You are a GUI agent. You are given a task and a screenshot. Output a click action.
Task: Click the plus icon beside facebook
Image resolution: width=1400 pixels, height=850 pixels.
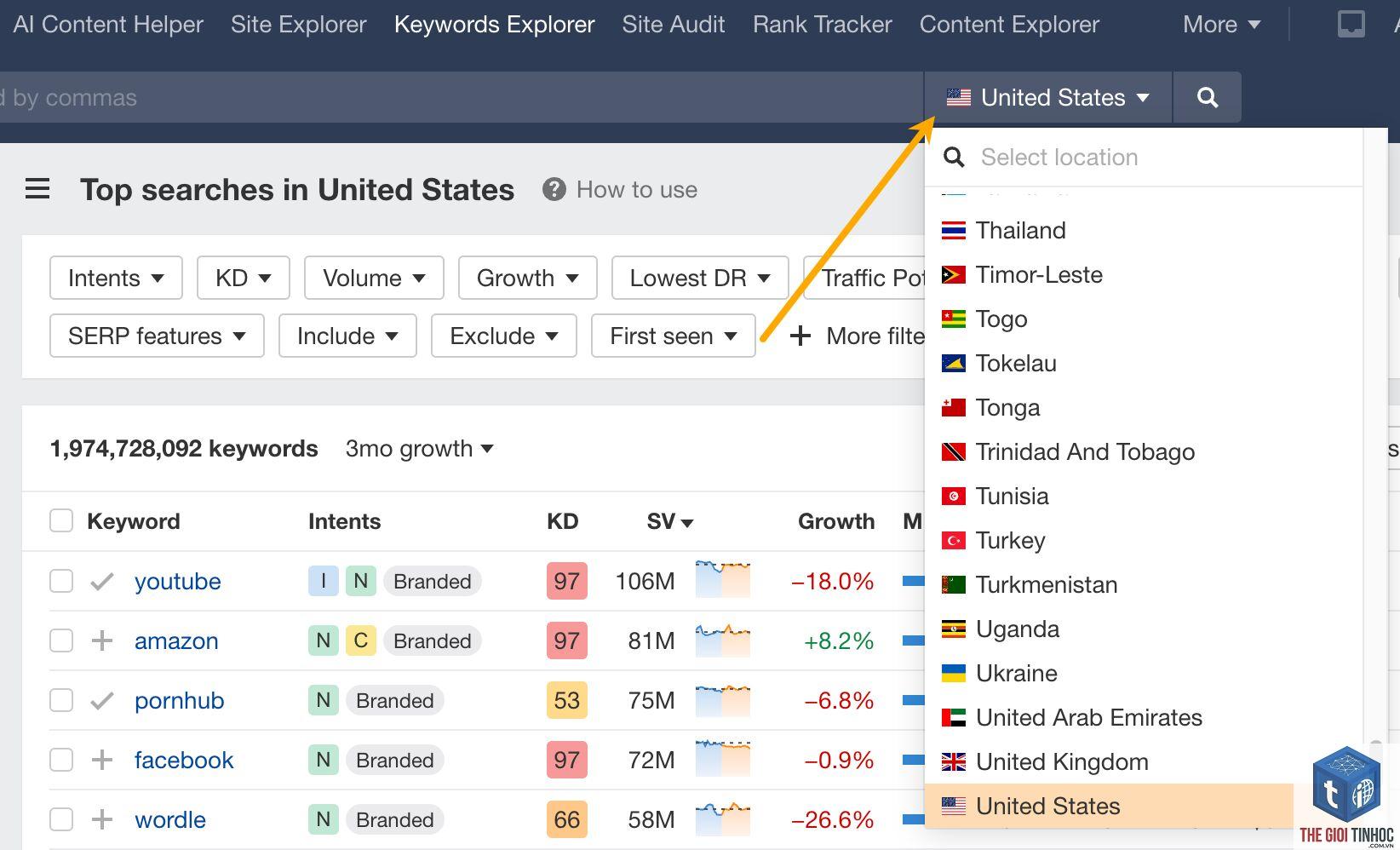[x=102, y=760]
